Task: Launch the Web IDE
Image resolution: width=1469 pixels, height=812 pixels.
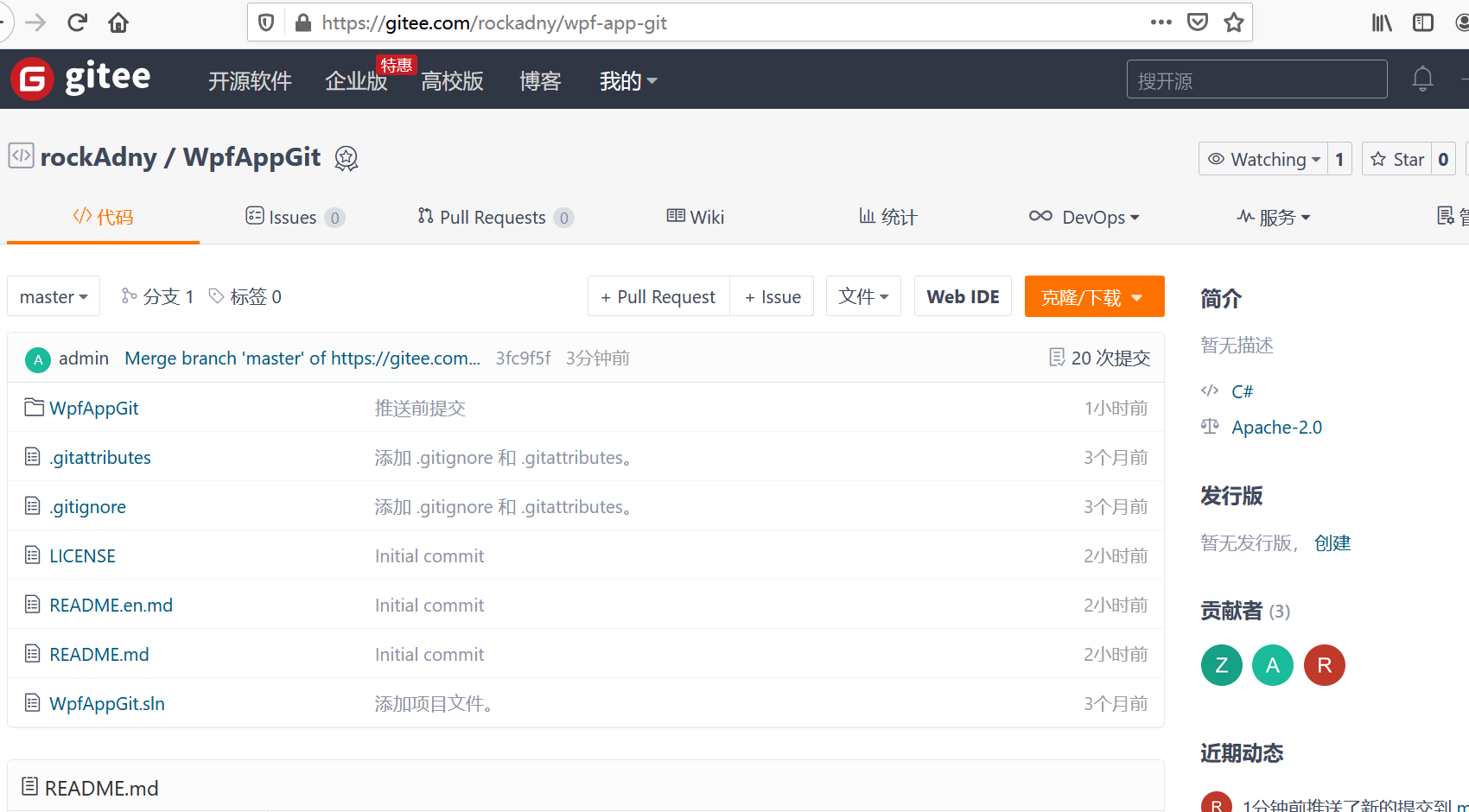Action: 963,296
